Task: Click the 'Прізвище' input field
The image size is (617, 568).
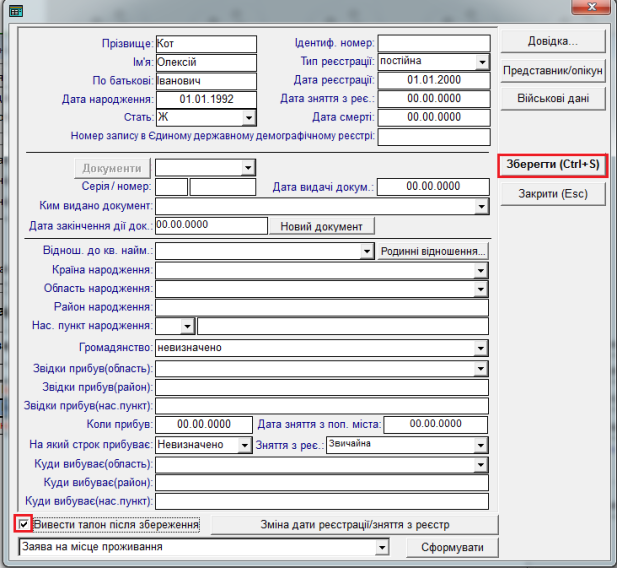Action: point(206,44)
